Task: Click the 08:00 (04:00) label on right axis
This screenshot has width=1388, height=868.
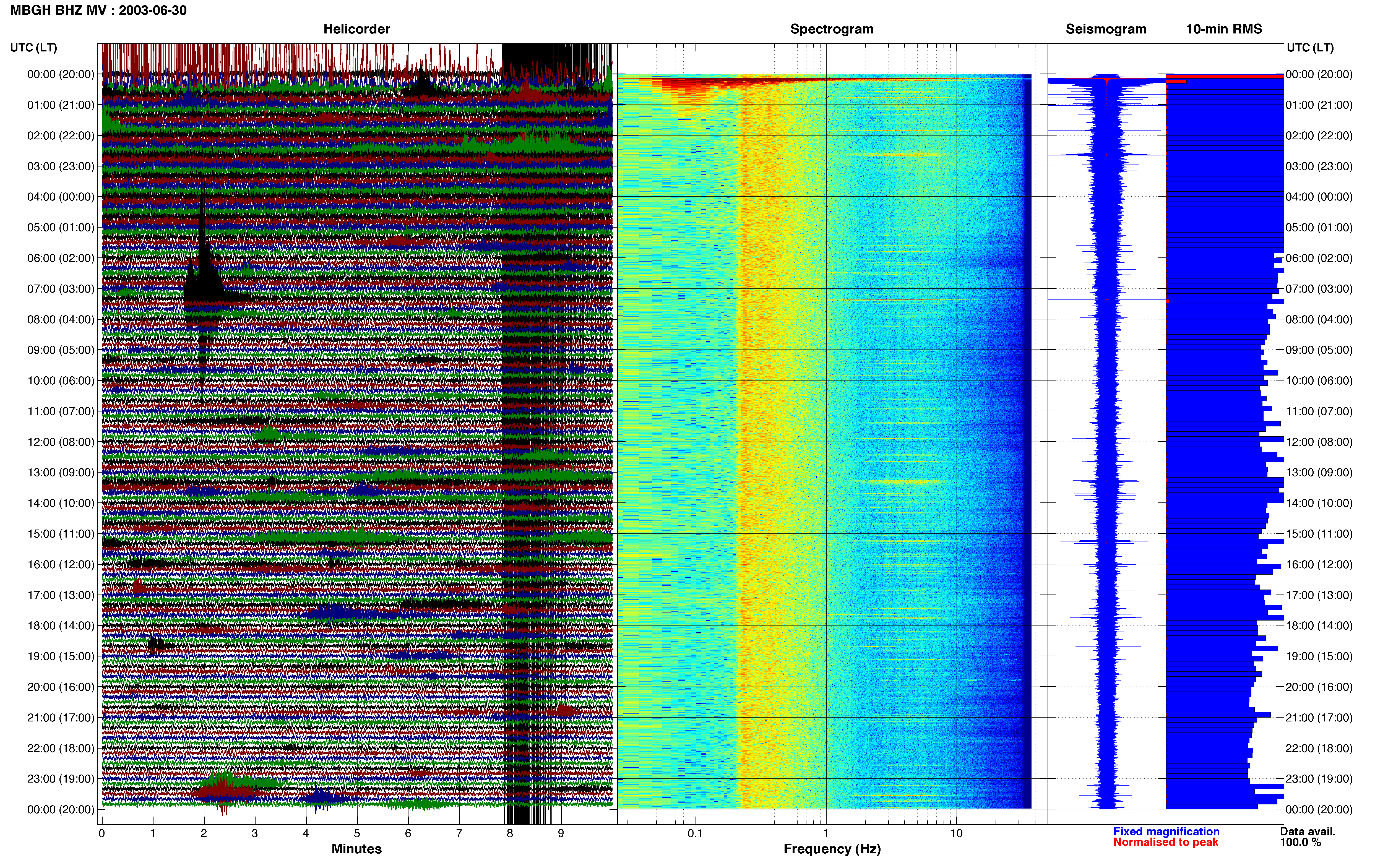Action: click(1319, 319)
